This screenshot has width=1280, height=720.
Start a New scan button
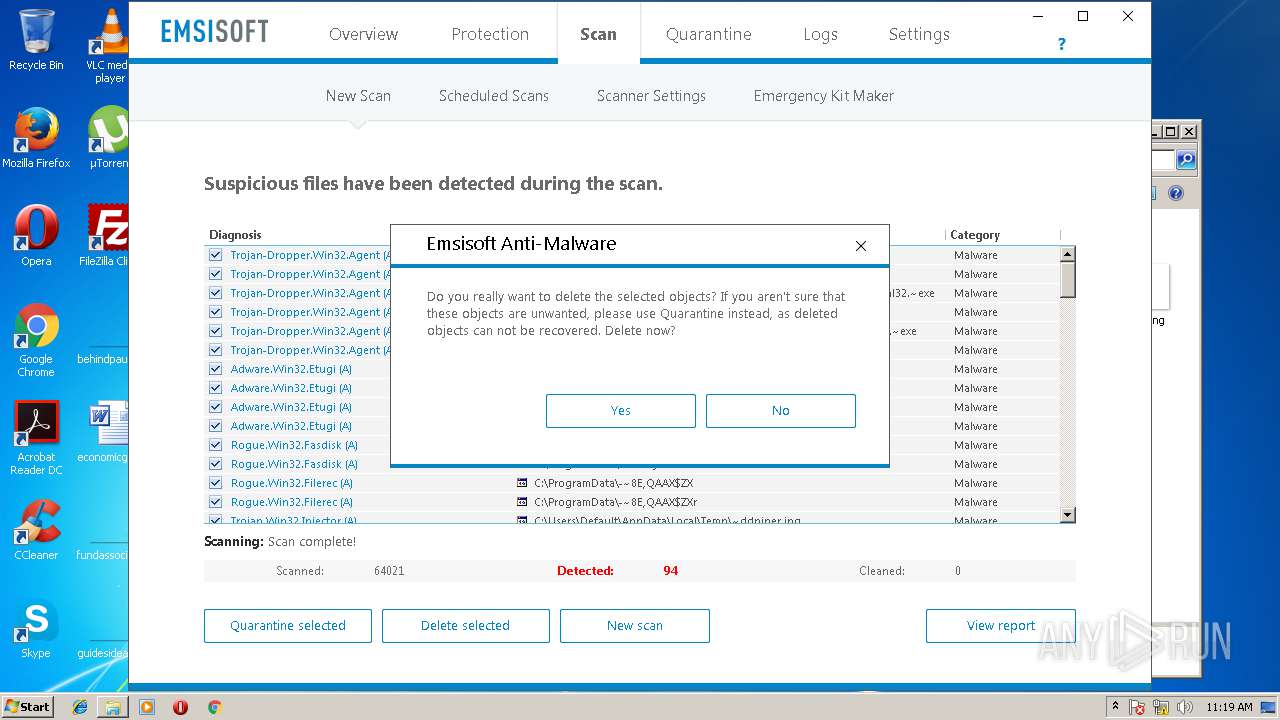click(635, 626)
